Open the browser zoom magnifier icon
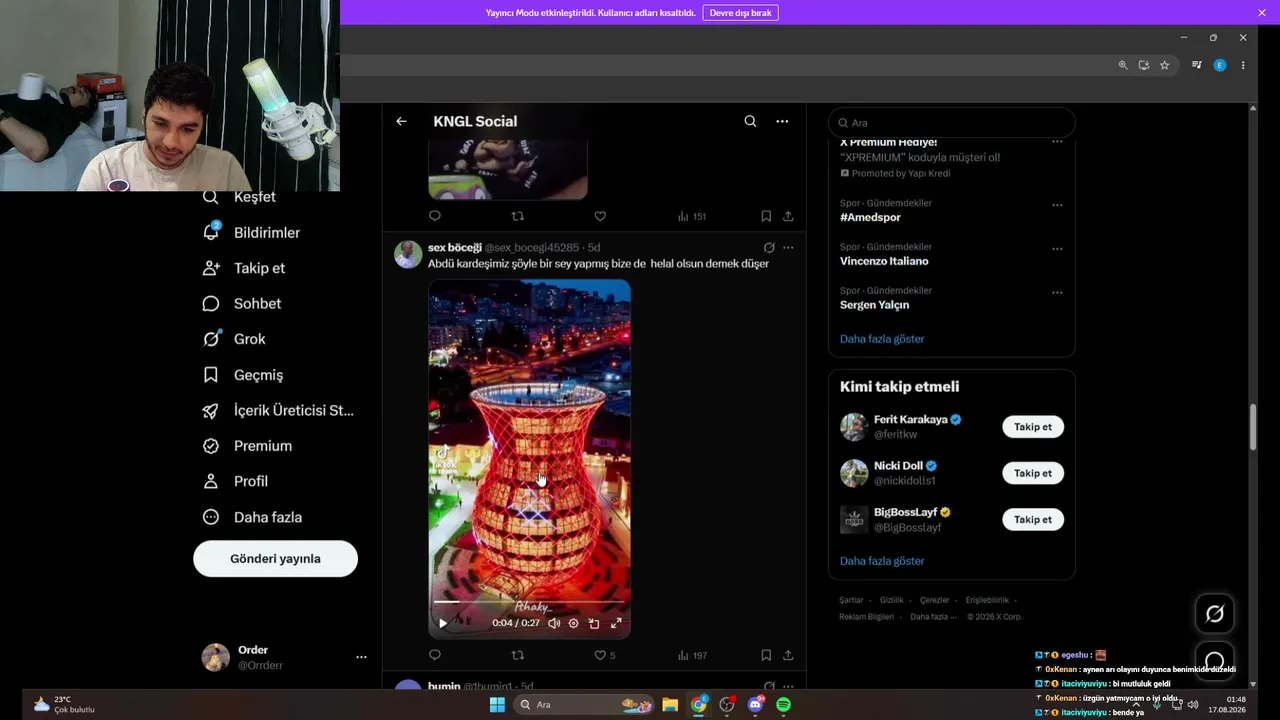Screen dimensions: 1280x720 [1123, 65]
